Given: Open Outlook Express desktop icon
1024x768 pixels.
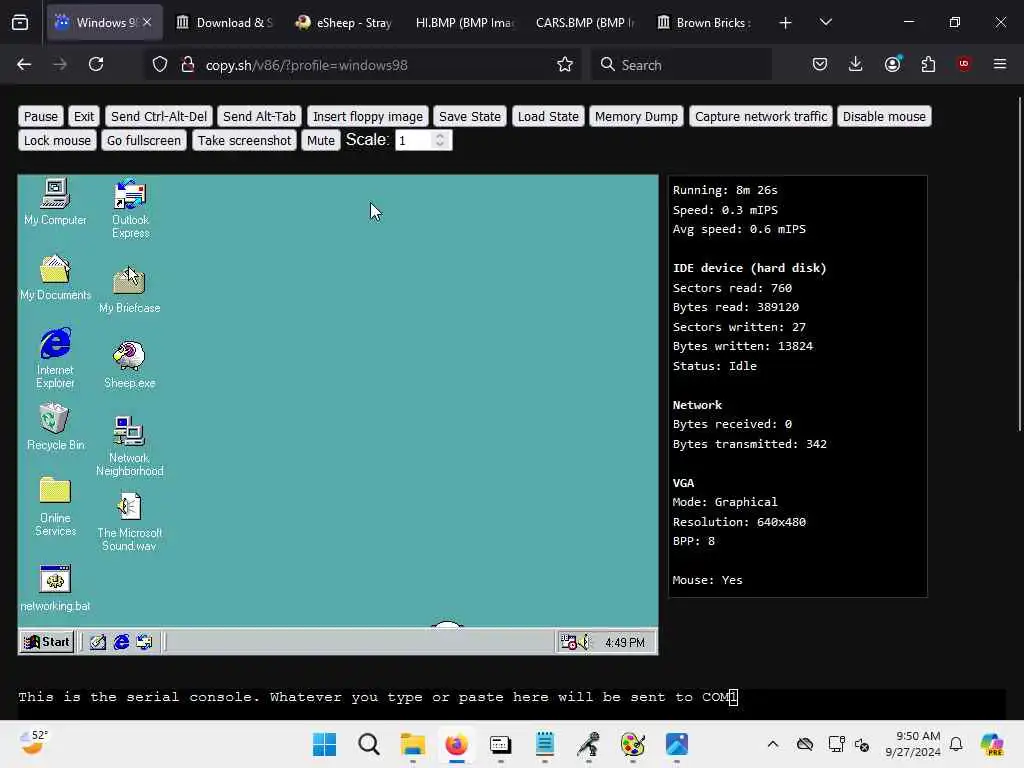Looking at the screenshot, I should [130, 208].
